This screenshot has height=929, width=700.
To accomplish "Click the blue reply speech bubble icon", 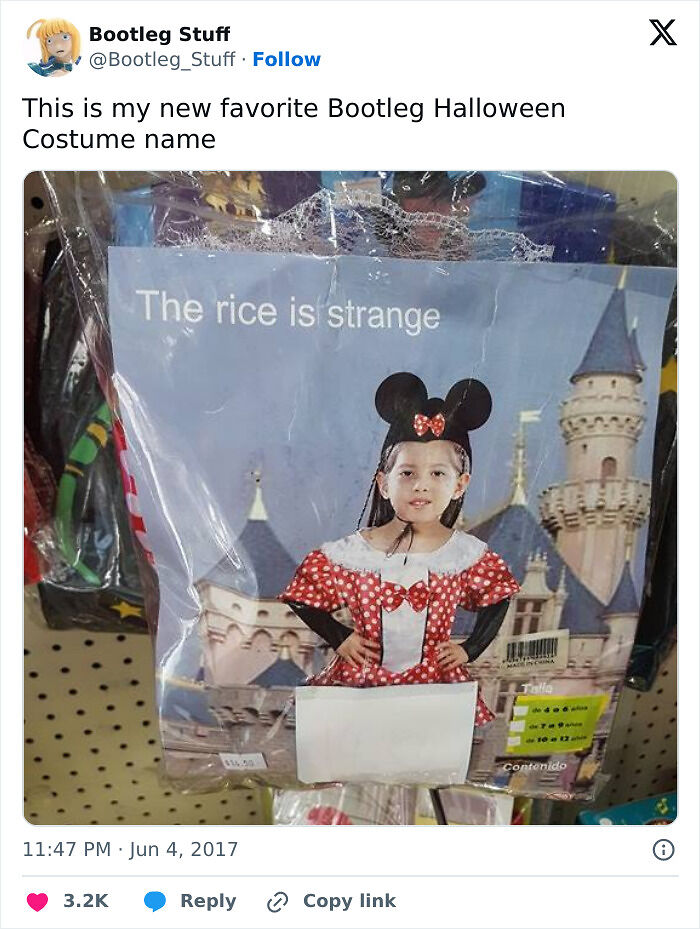I will [x=155, y=901].
